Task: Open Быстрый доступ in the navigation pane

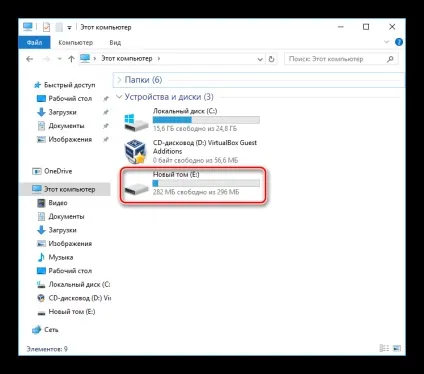Action: click(x=69, y=85)
